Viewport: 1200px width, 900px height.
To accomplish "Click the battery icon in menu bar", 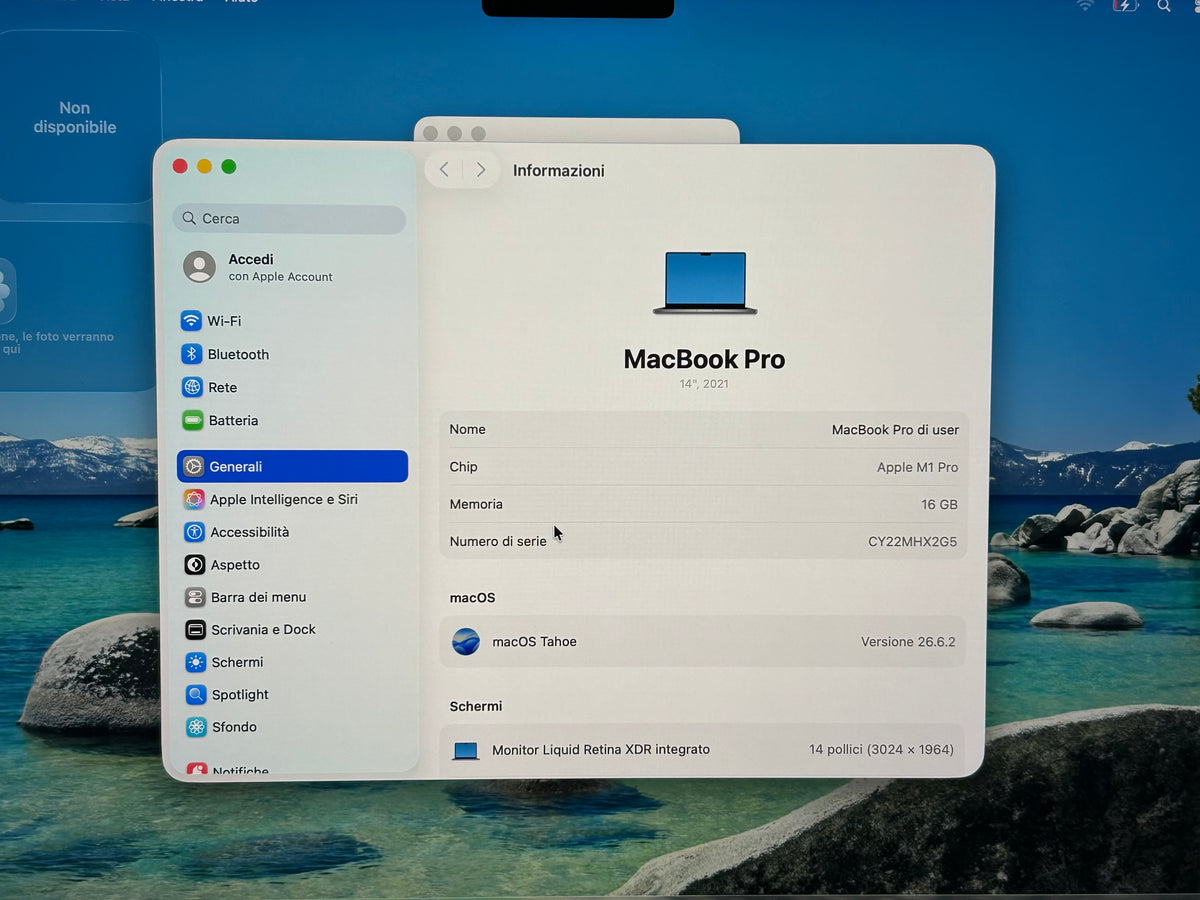I will 1125,6.
